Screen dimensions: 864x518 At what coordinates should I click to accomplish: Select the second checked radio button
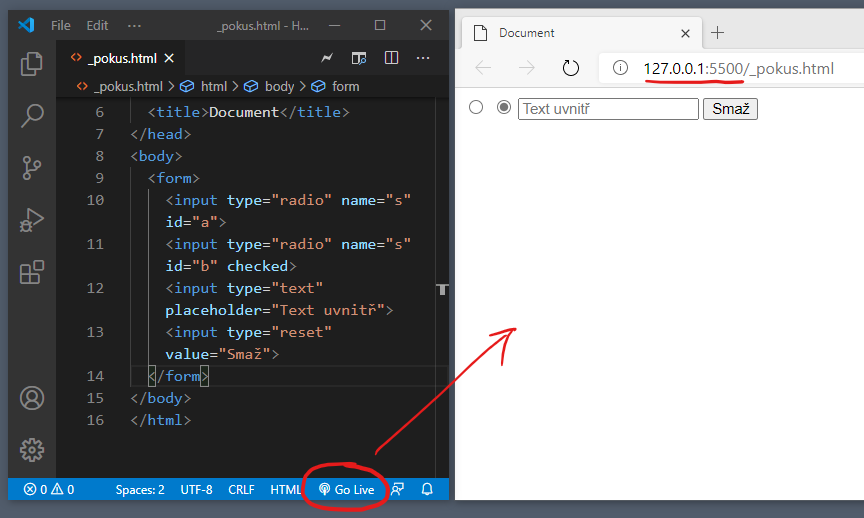pyautogui.click(x=504, y=107)
